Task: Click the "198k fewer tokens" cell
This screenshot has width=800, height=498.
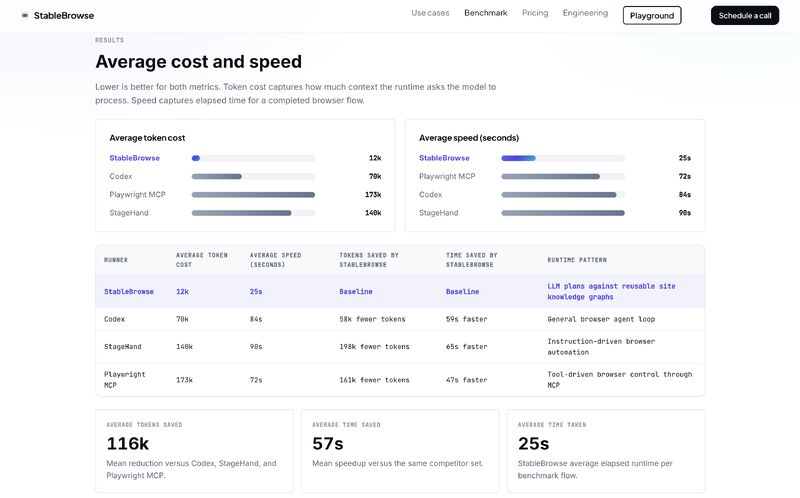Action: tap(374, 347)
